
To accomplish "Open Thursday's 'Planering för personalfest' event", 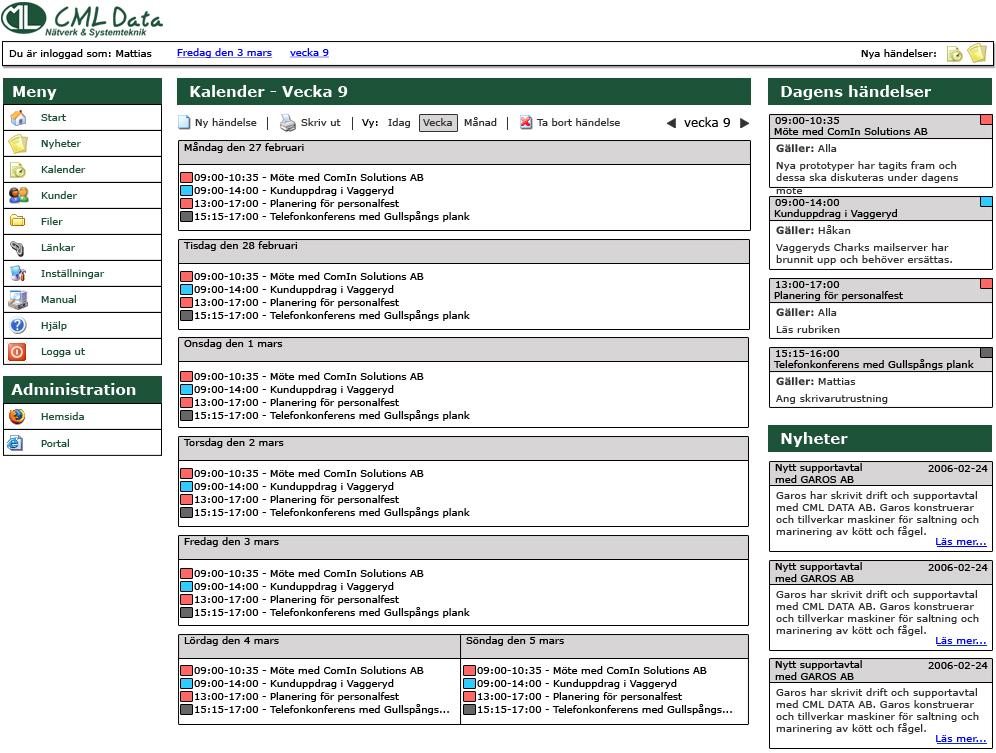I will point(296,499).
